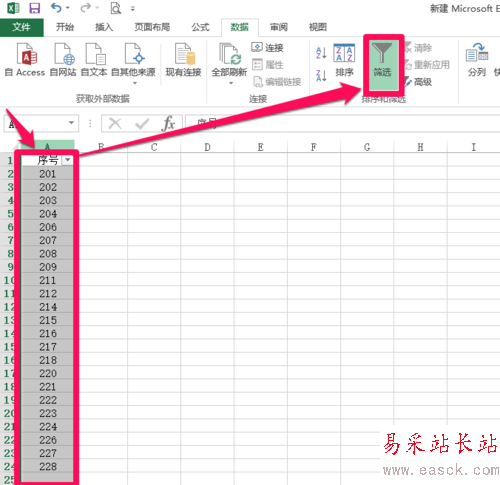Click cell containing 228
500x485 pixels.
pyautogui.click(x=47, y=466)
